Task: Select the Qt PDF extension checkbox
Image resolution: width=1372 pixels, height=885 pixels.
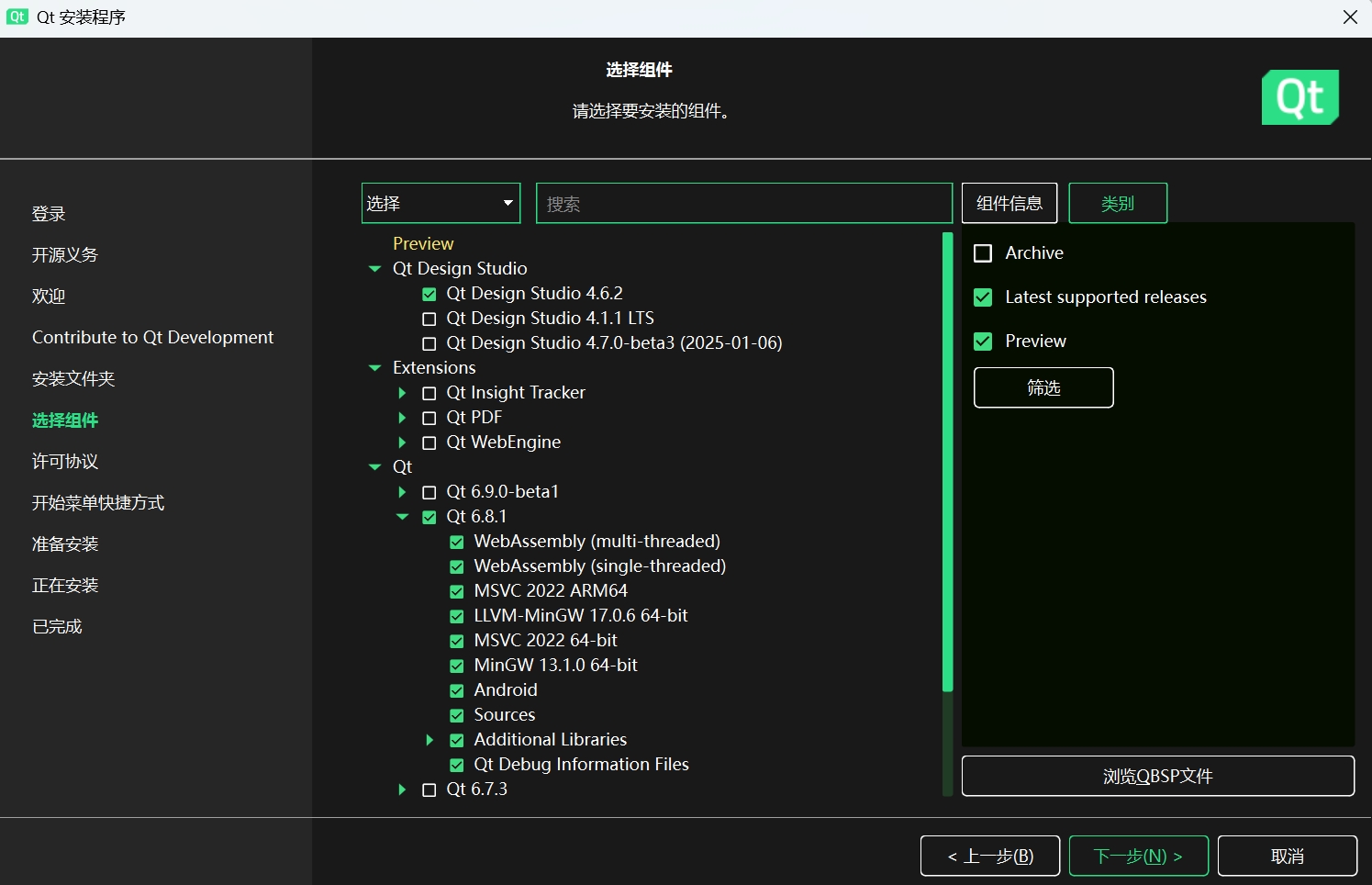Action: click(429, 418)
